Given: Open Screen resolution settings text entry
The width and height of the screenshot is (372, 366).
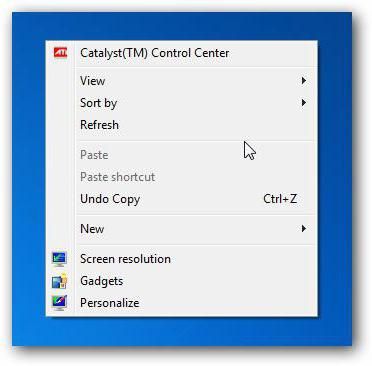Looking at the screenshot, I should (125, 259).
